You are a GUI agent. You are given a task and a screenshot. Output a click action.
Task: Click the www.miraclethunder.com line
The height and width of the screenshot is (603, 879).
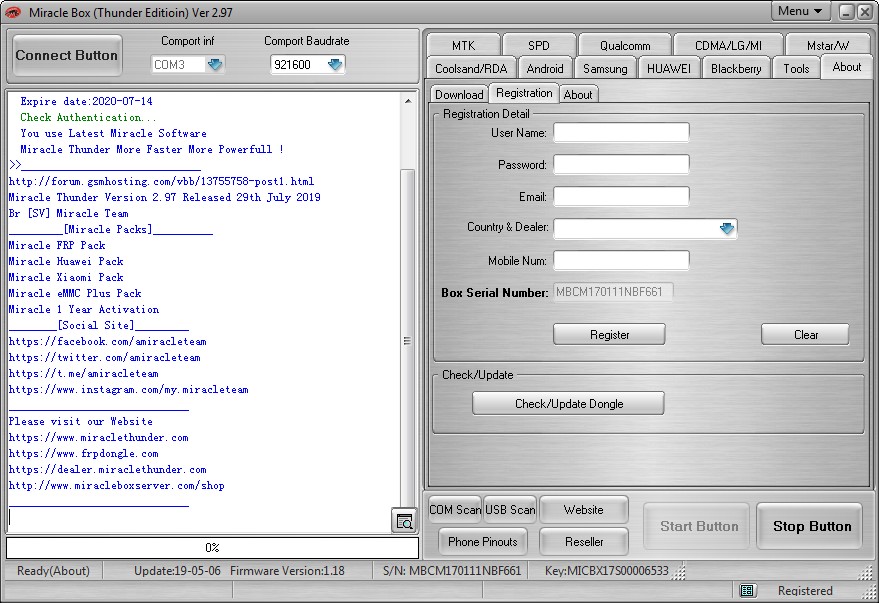(x=99, y=438)
